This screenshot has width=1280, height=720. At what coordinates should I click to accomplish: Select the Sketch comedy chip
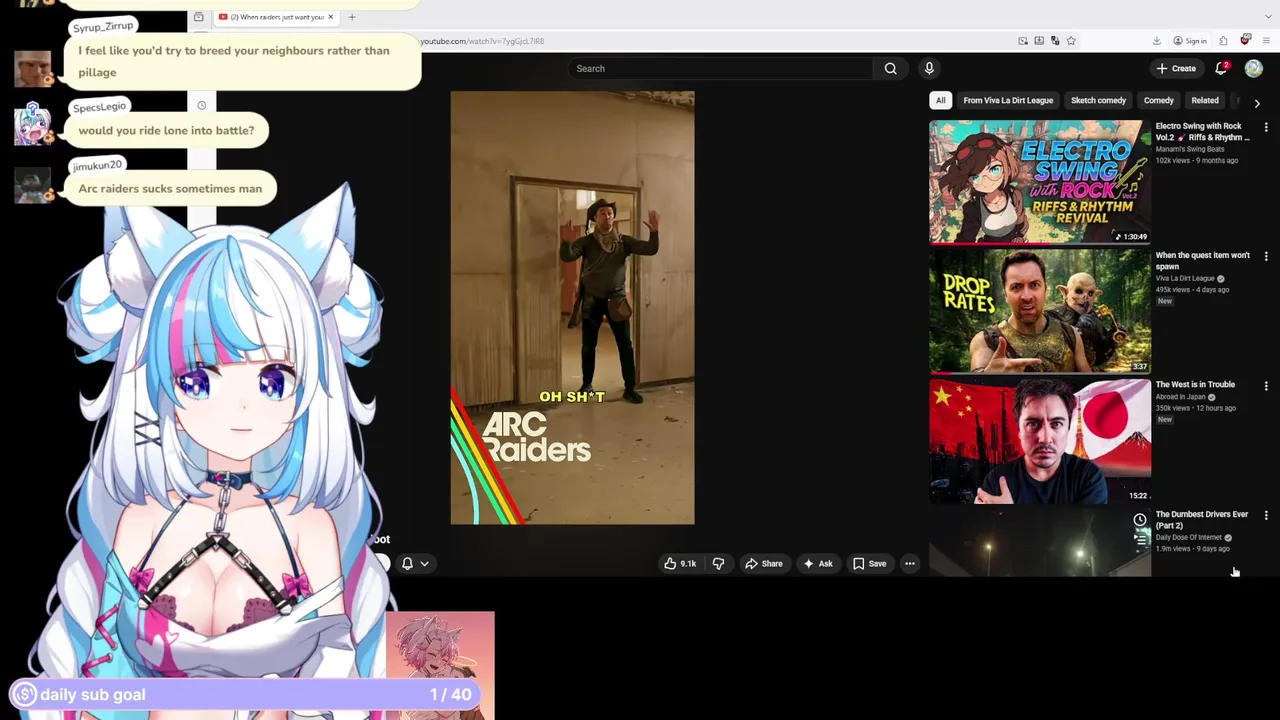tap(1098, 100)
